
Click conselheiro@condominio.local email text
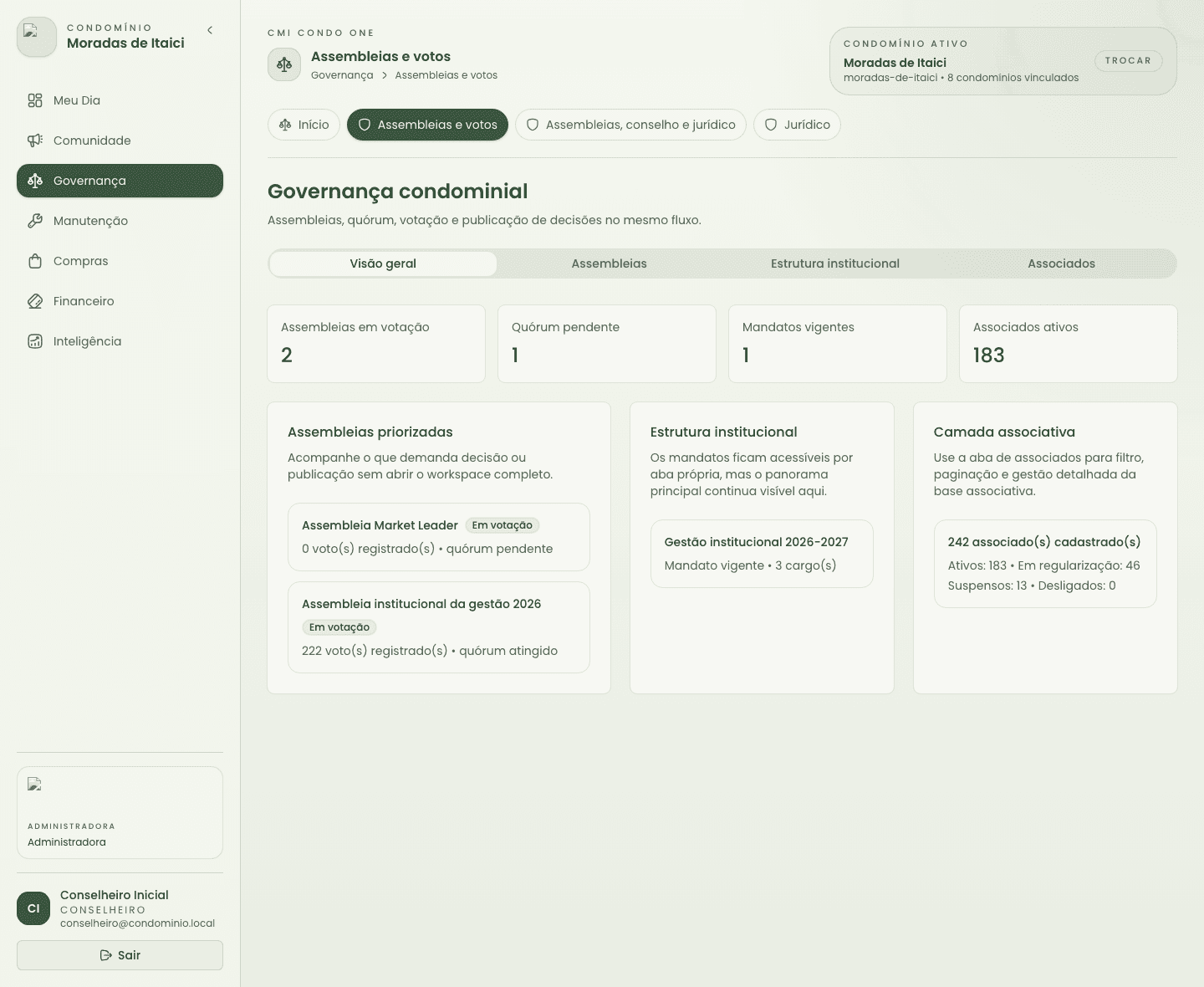[137, 923]
